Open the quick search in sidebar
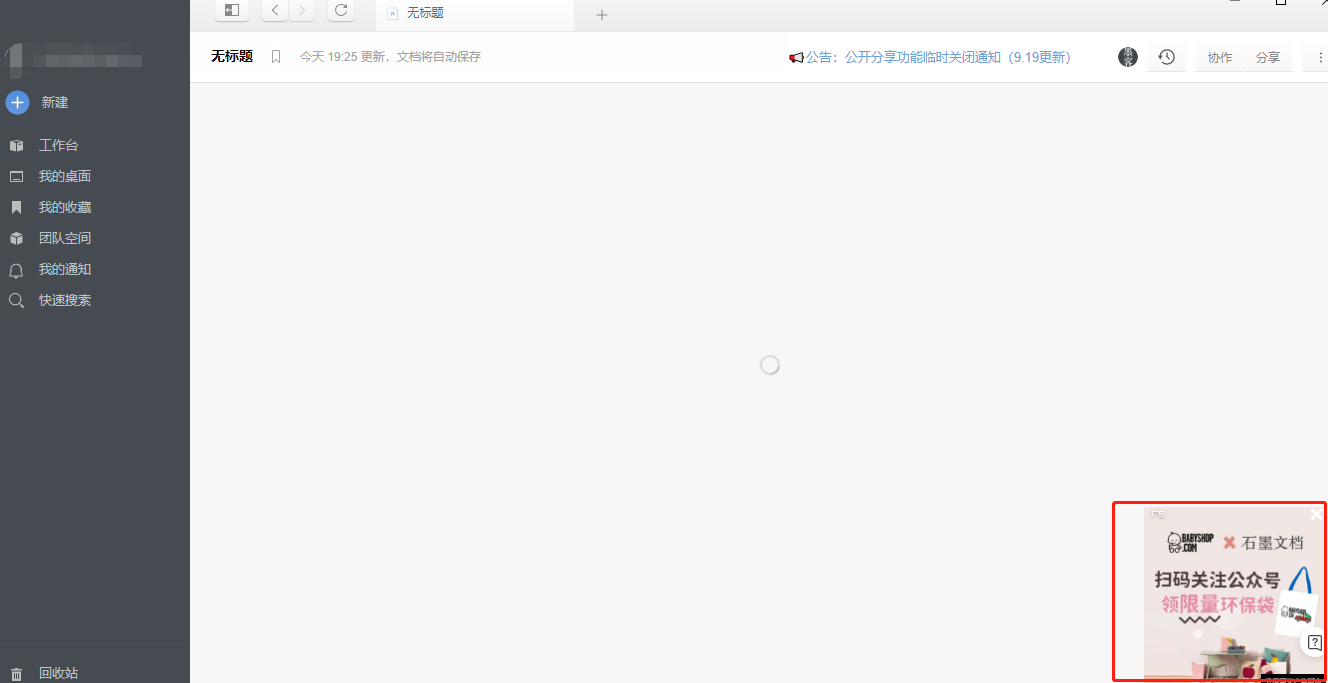The height and width of the screenshot is (683, 1328). [66, 299]
